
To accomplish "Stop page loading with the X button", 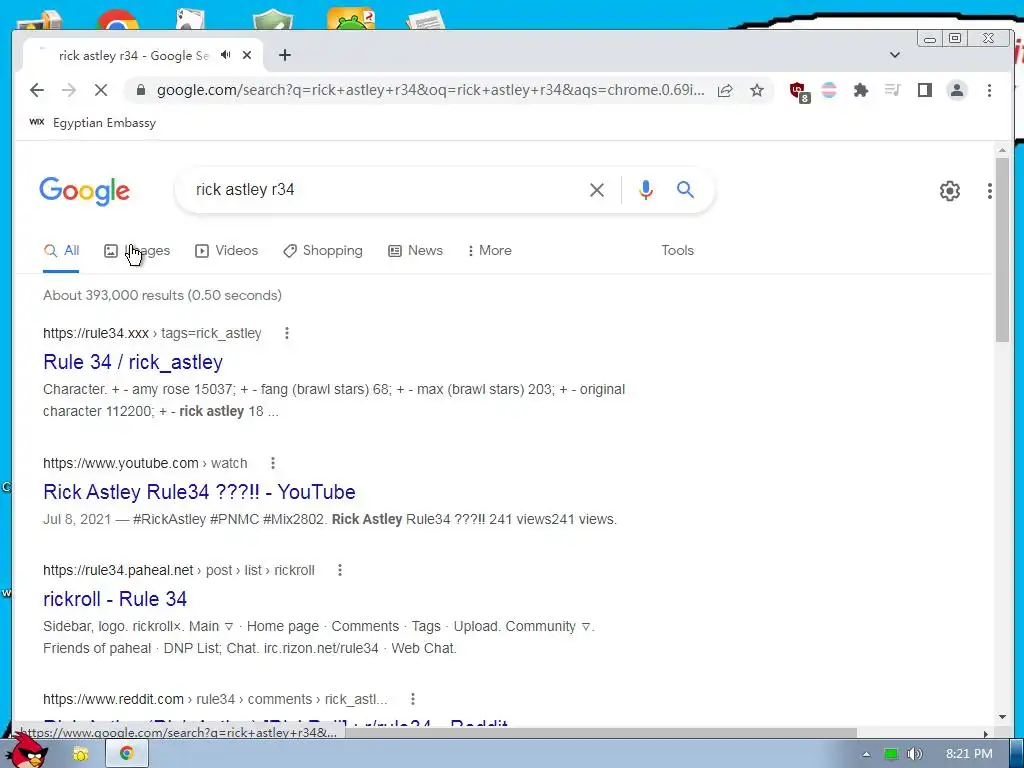I will coord(101,90).
